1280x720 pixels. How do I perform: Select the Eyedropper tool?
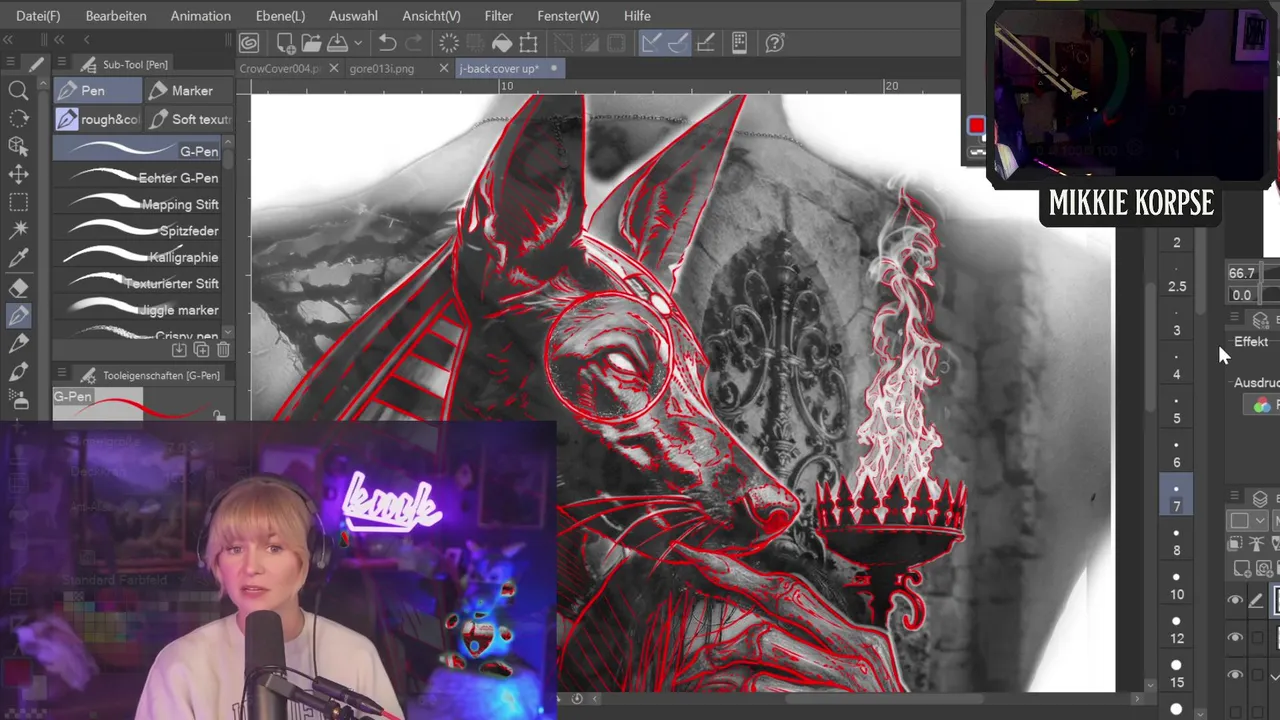(18, 259)
